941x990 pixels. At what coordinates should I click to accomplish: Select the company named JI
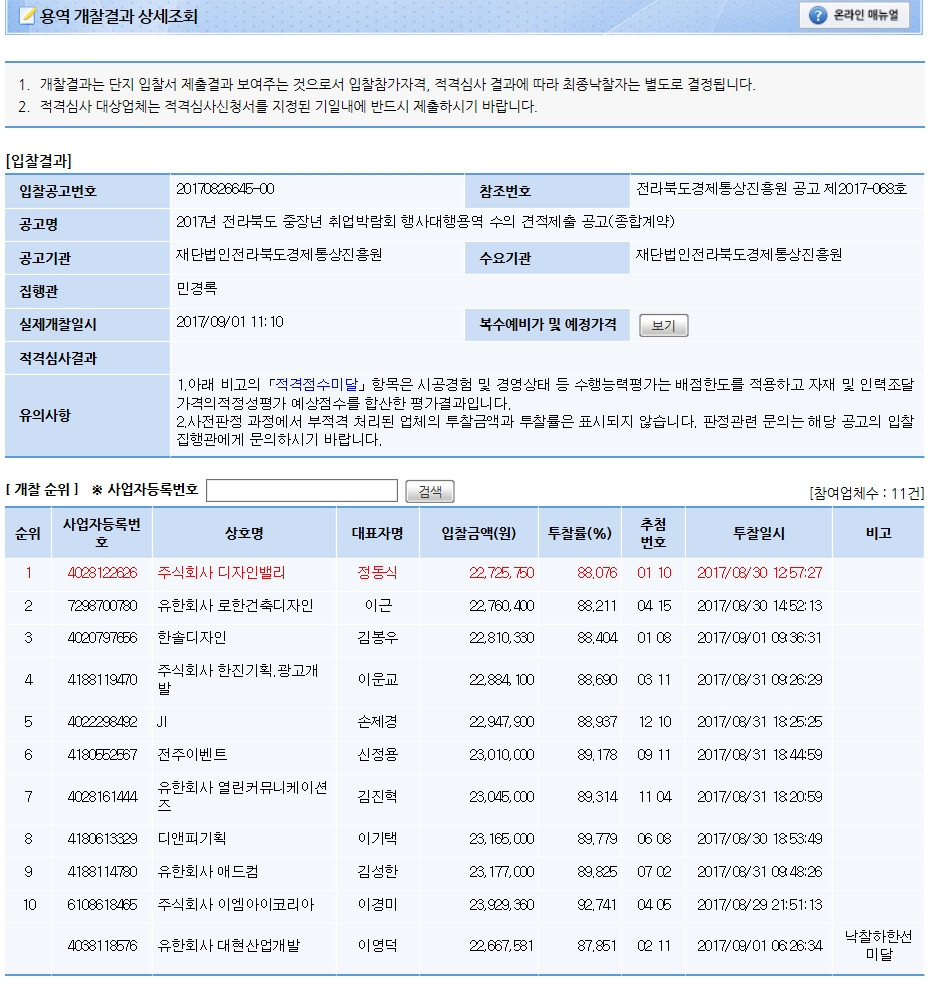163,721
